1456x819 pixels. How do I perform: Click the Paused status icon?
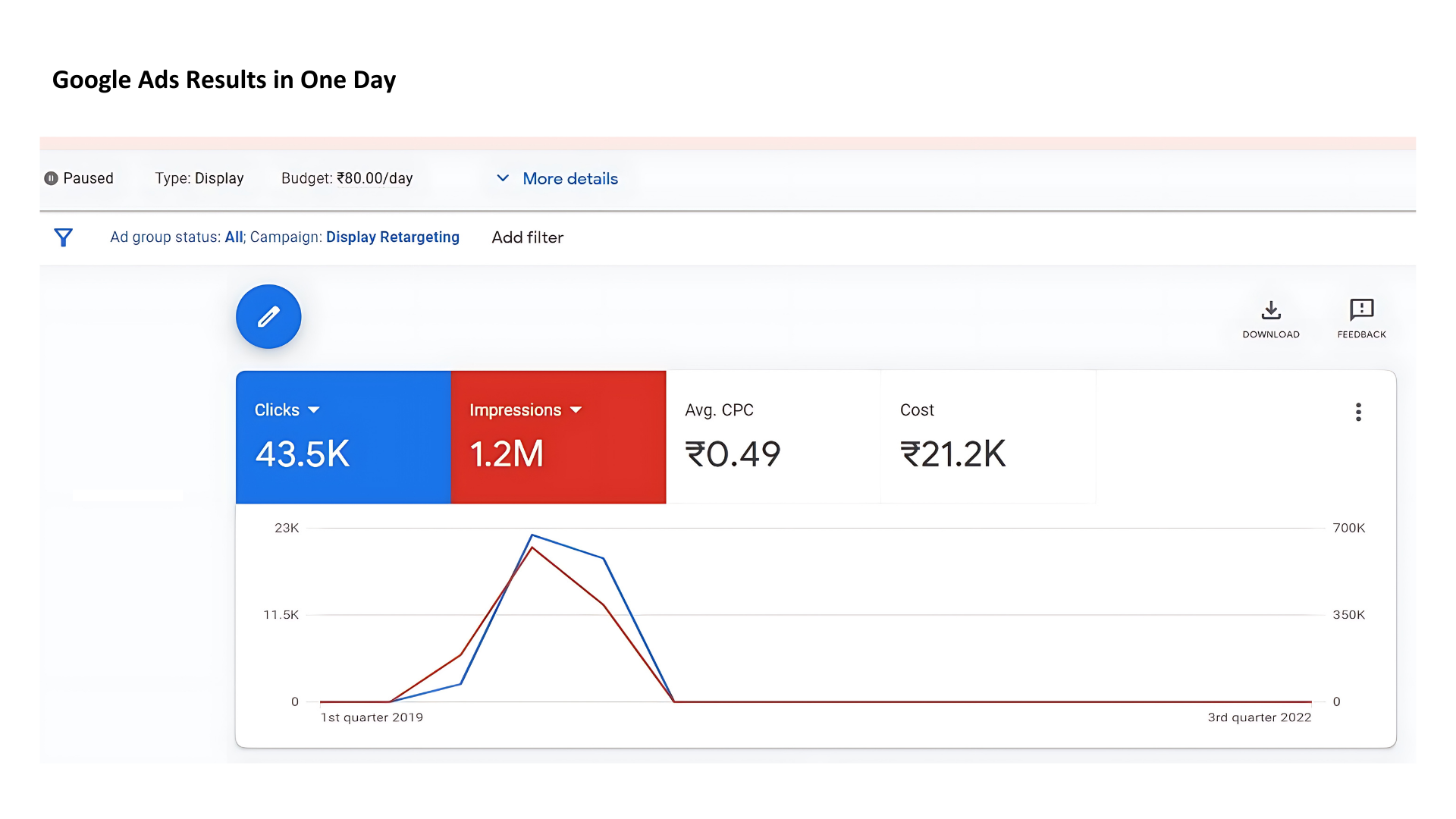coord(51,178)
